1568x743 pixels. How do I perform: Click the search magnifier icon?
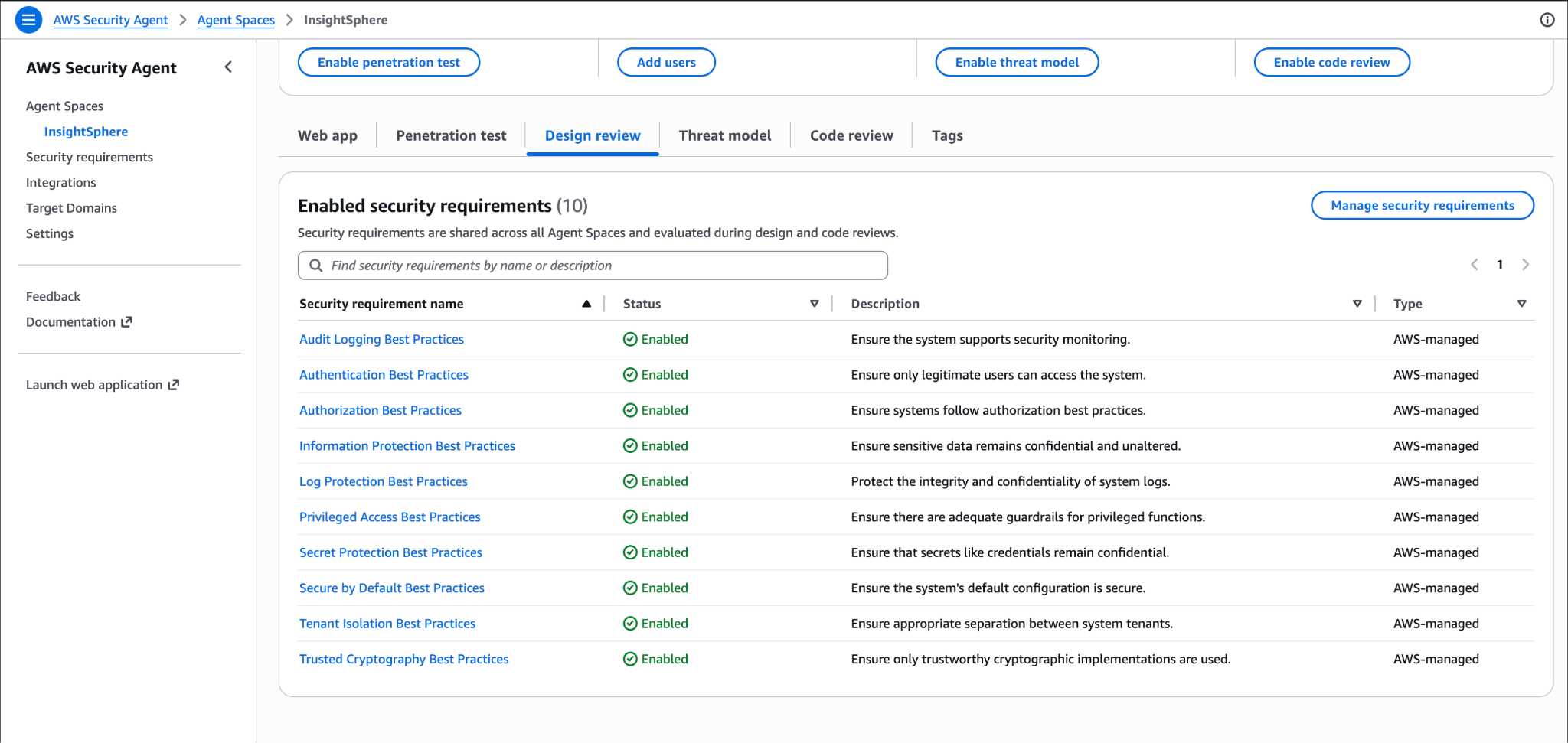coord(315,266)
